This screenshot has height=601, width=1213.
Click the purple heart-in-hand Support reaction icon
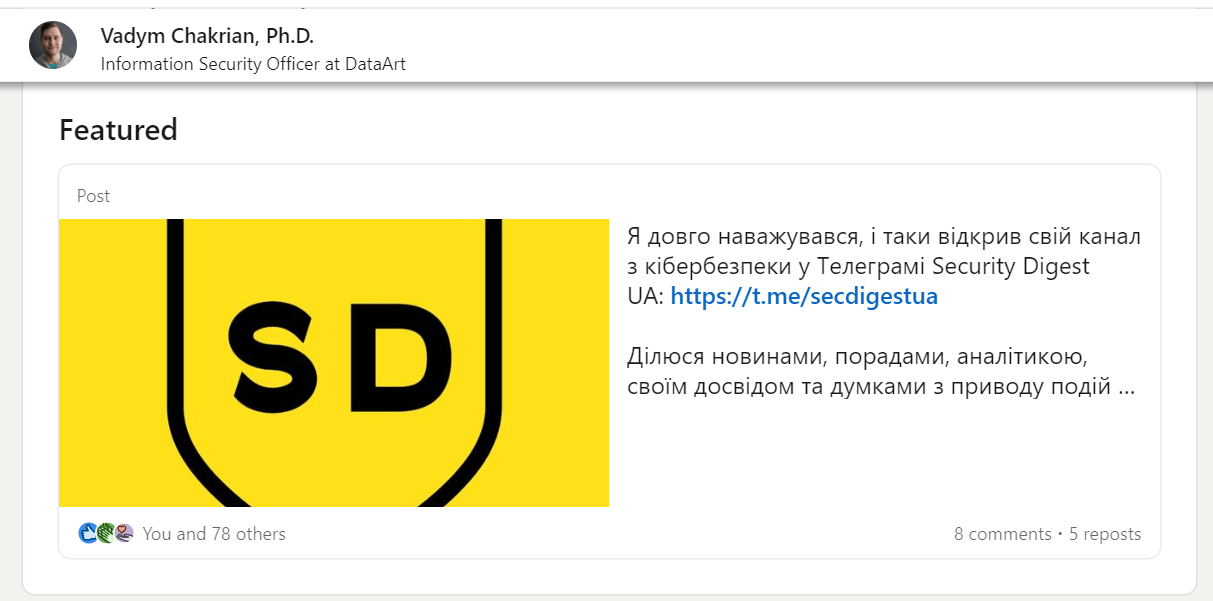pos(123,533)
